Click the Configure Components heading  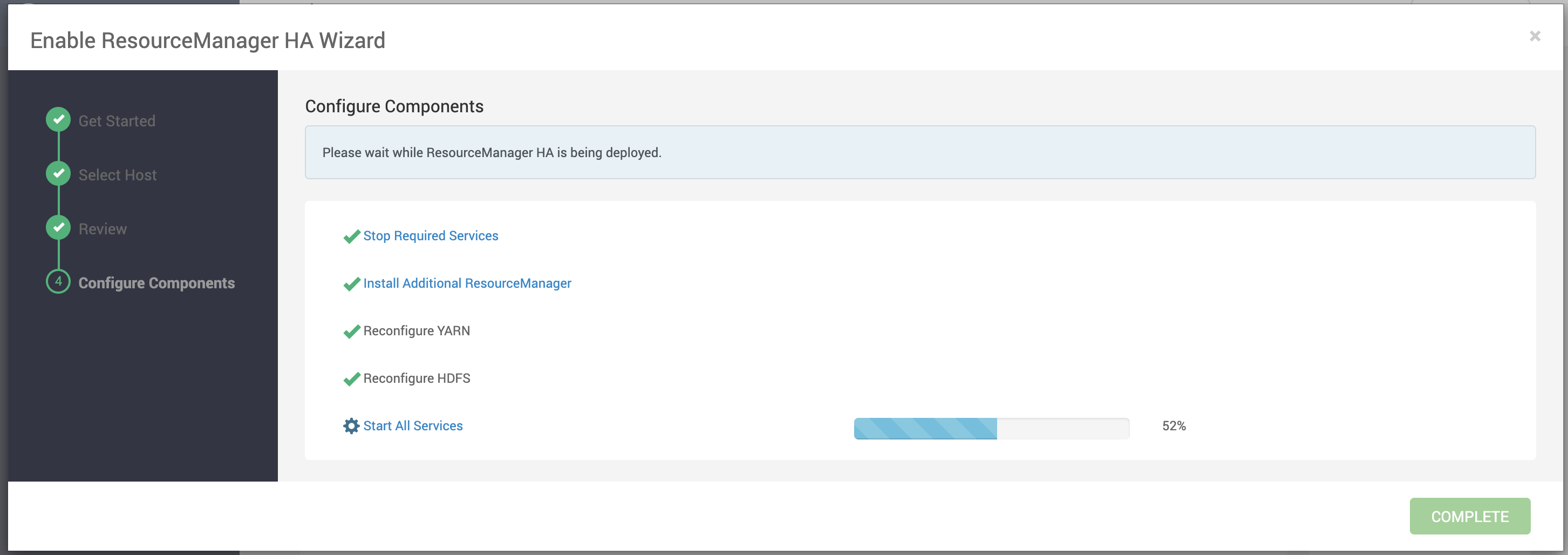[394, 106]
